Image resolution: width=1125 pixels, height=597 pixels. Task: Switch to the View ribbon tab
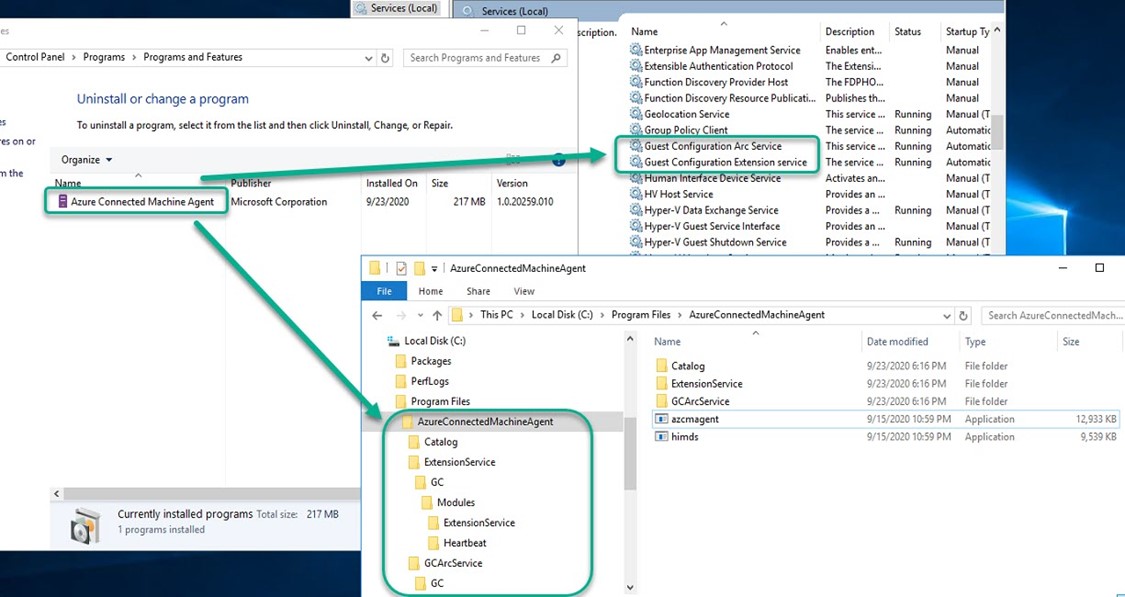pyautogui.click(x=524, y=291)
